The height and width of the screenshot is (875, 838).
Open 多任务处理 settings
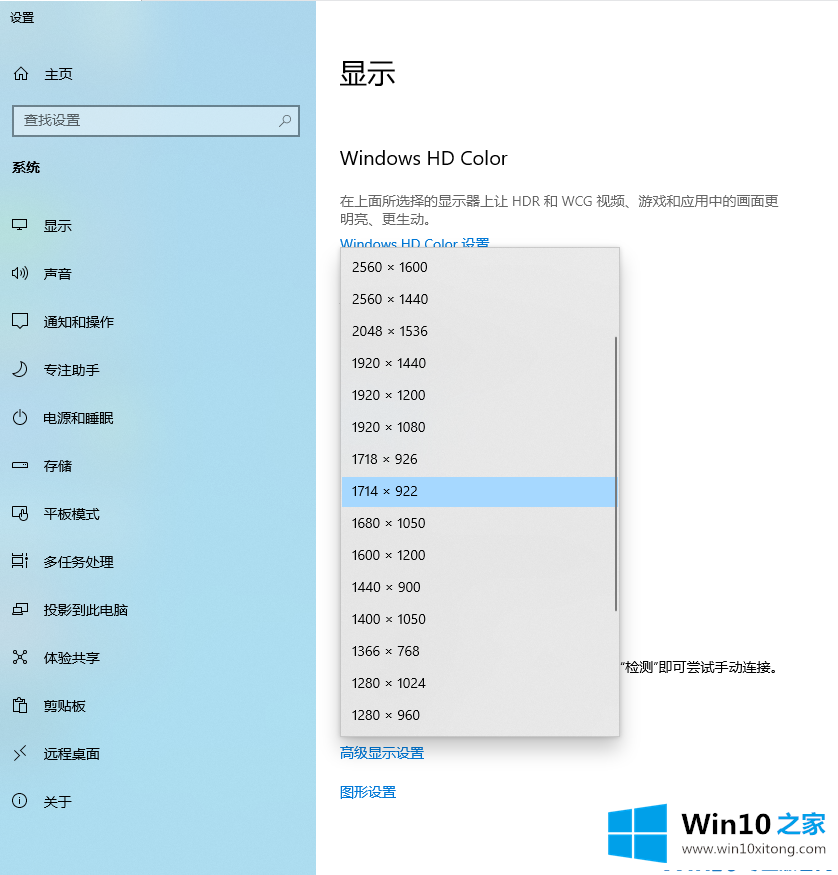(79, 562)
